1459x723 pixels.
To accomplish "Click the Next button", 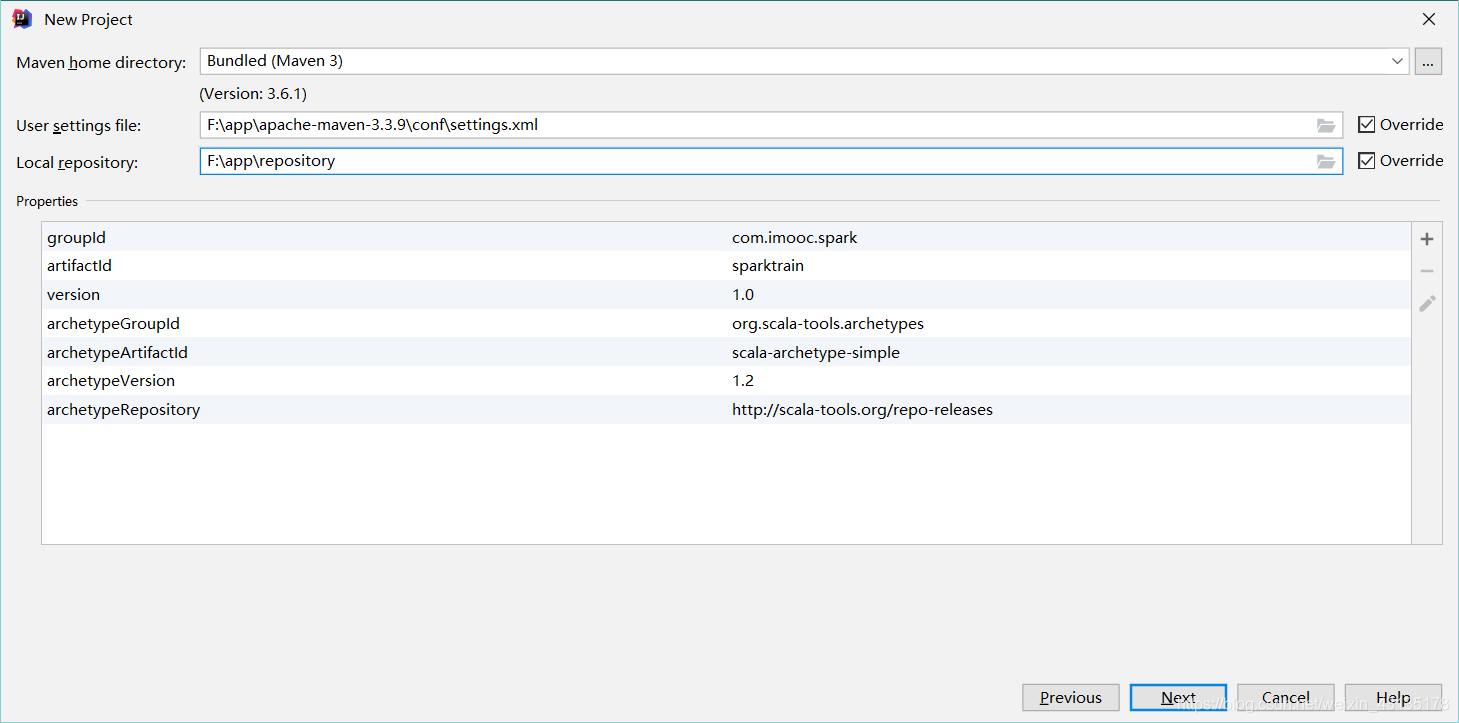I will click(1178, 698).
